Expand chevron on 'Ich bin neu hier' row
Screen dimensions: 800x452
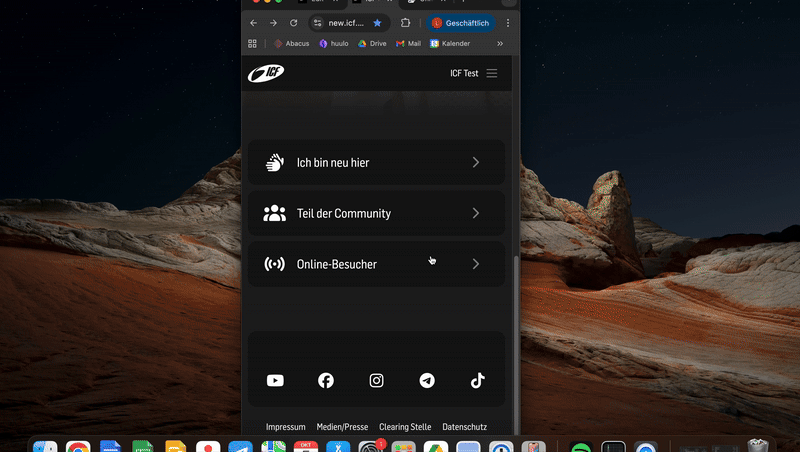pyautogui.click(x=476, y=162)
